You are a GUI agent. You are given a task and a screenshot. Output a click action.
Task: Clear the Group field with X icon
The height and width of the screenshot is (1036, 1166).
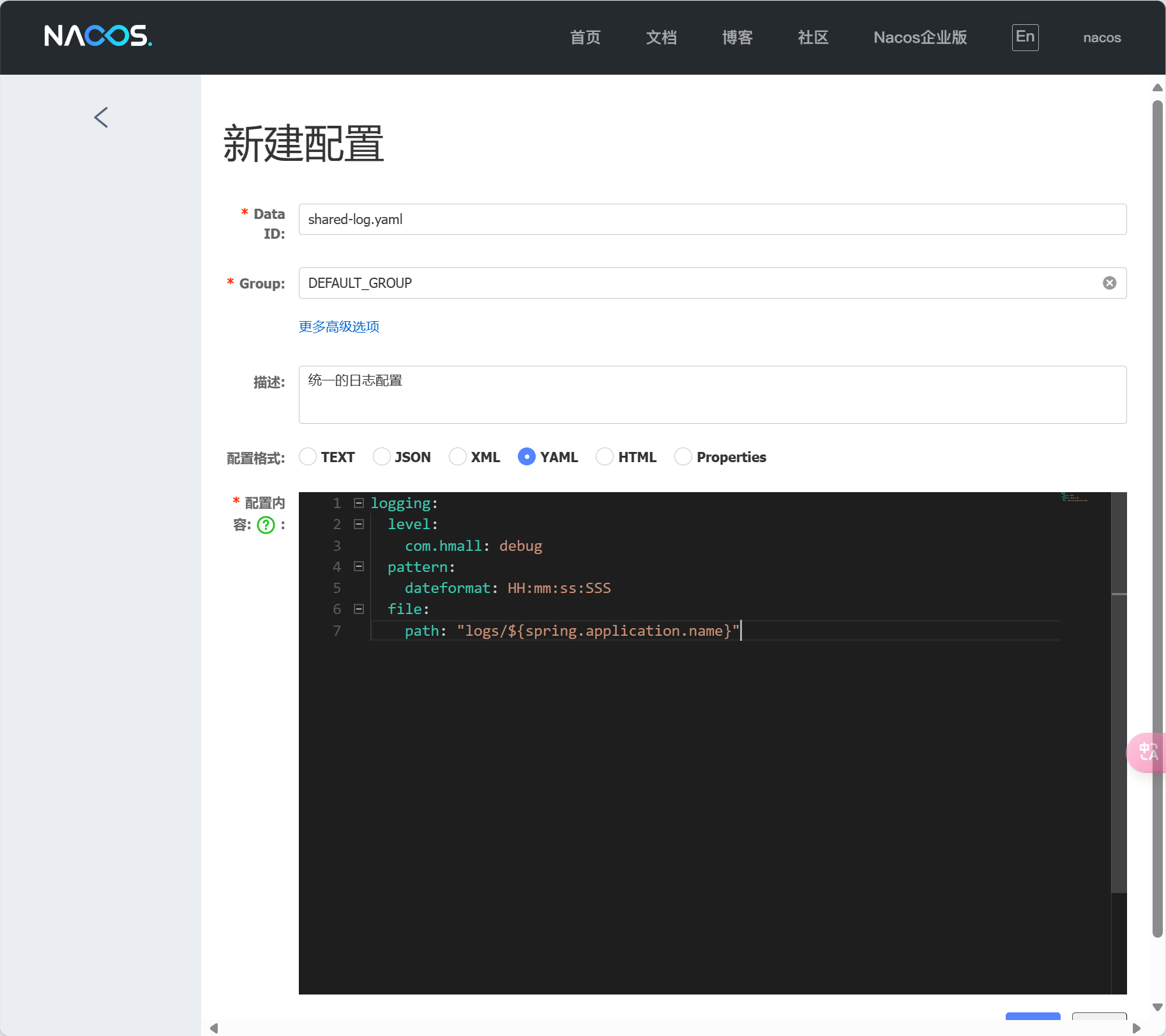coord(1109,283)
